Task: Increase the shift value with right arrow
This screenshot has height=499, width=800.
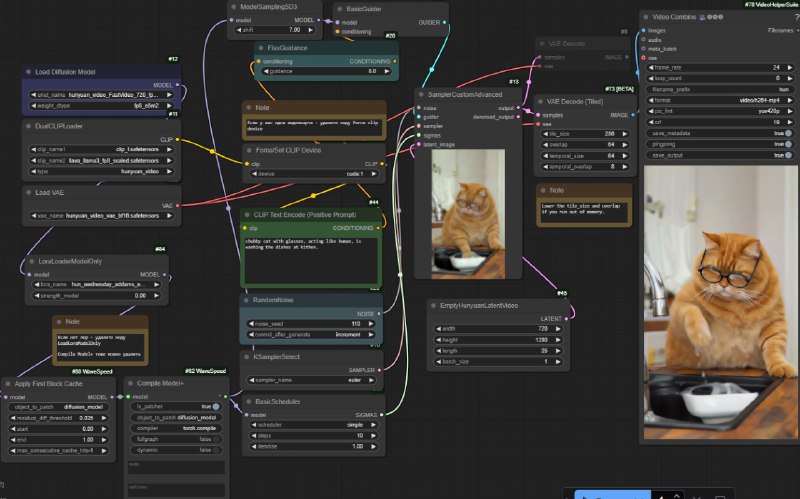Action: [310, 30]
